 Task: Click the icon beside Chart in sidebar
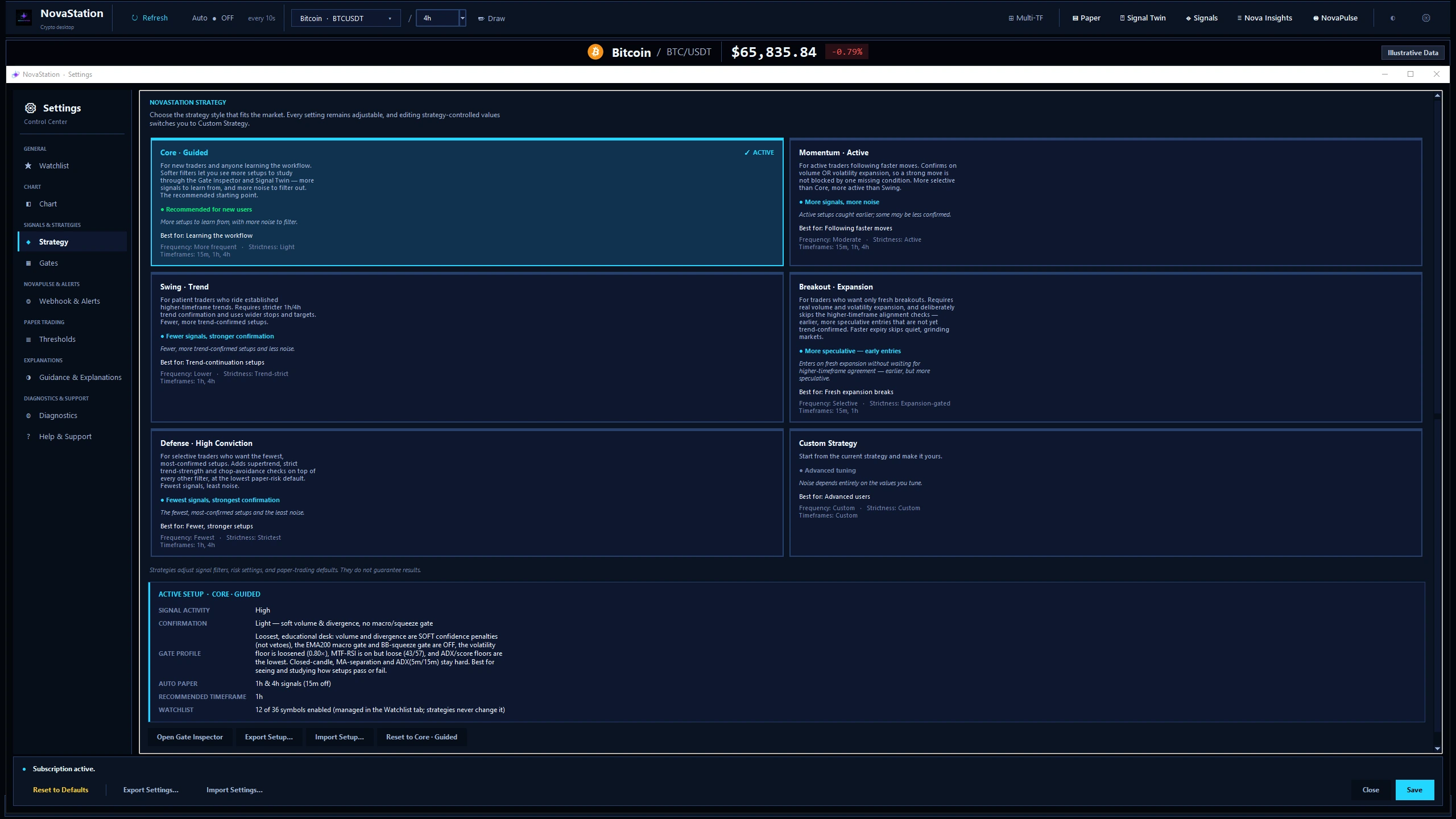click(28, 204)
